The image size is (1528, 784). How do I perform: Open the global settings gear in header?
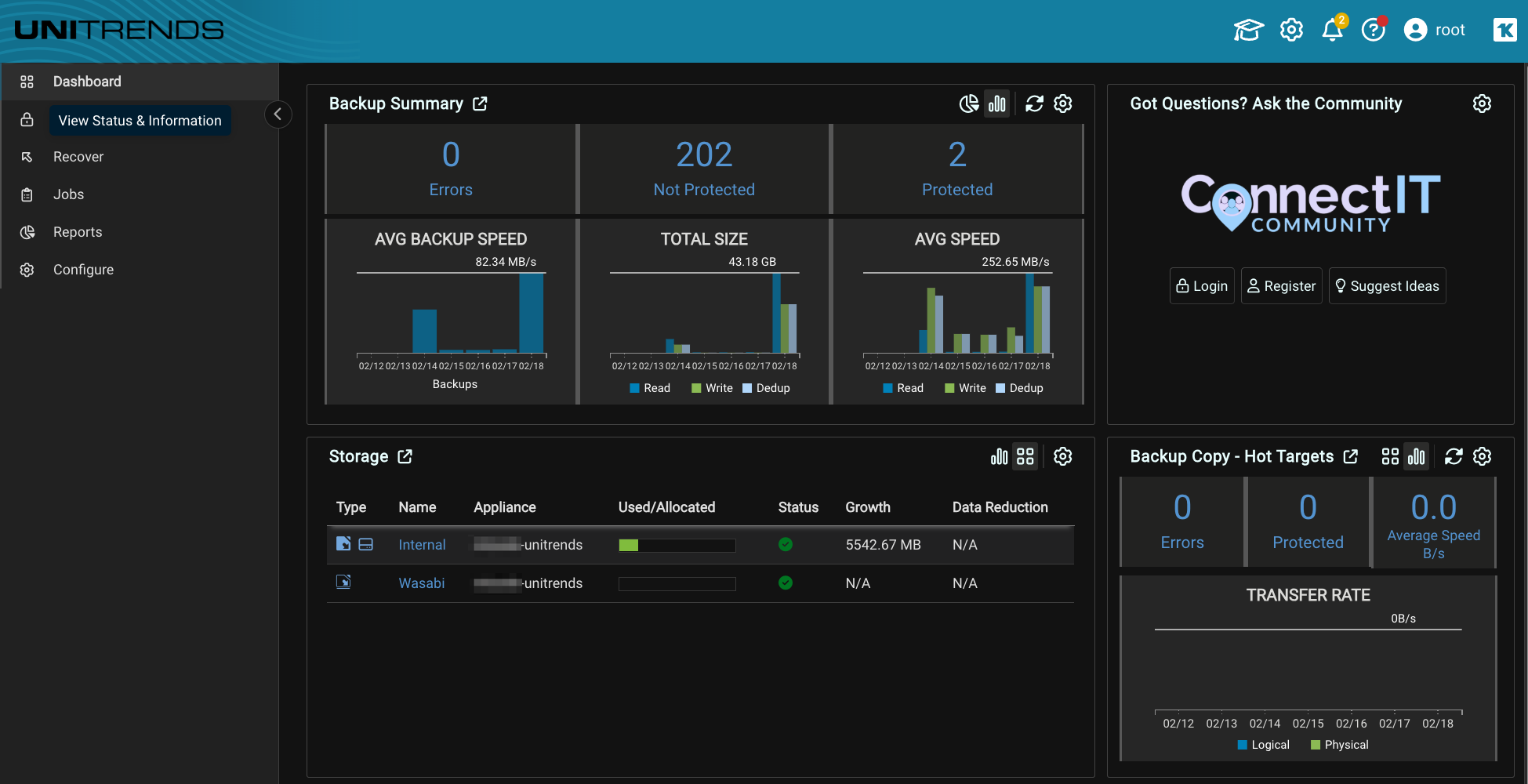[1291, 31]
